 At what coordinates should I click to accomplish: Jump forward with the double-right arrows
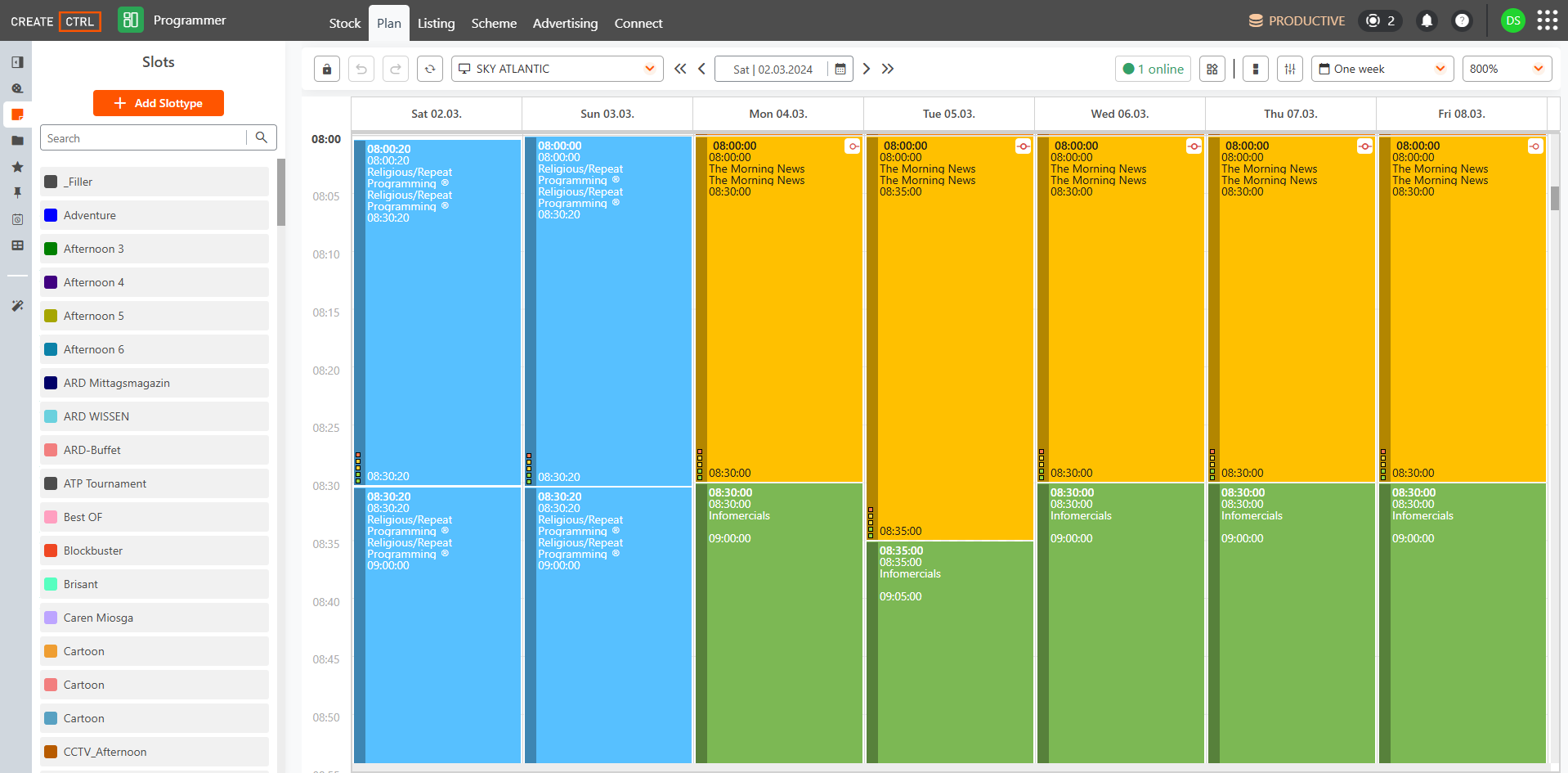[x=888, y=69]
